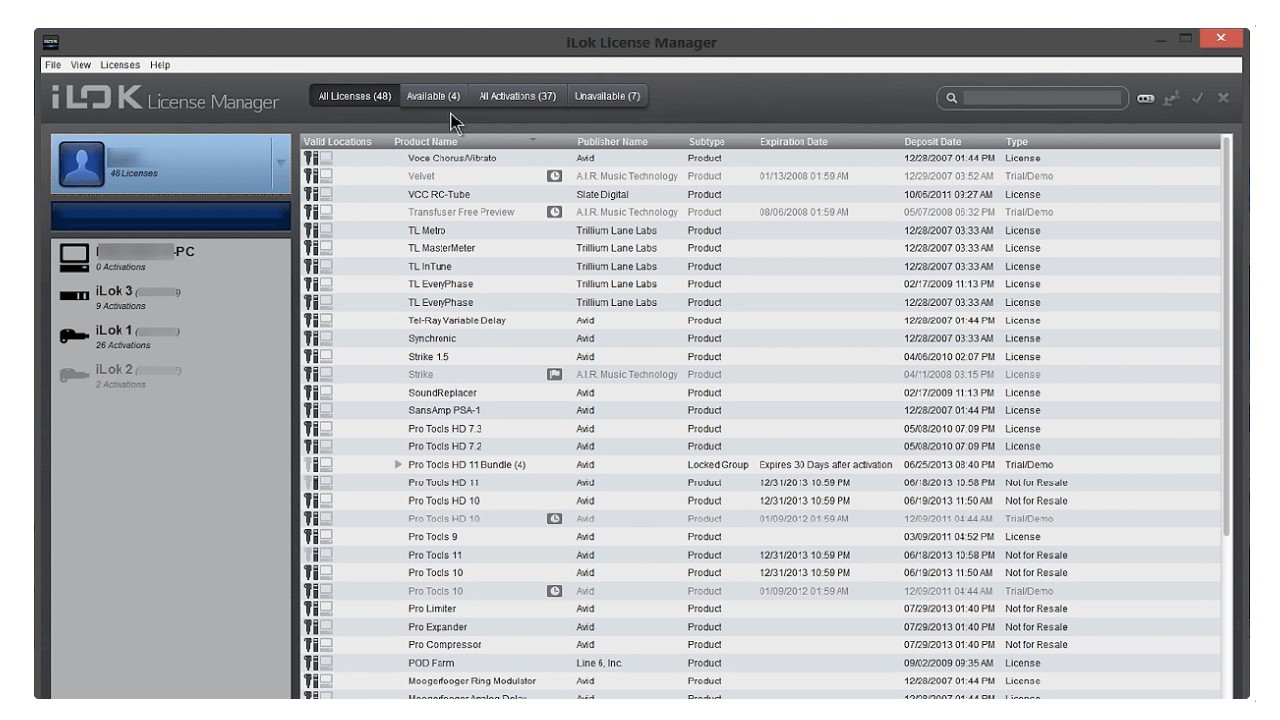Select the PC computer location icon
Screen dimensions: 1280x720
(74, 258)
